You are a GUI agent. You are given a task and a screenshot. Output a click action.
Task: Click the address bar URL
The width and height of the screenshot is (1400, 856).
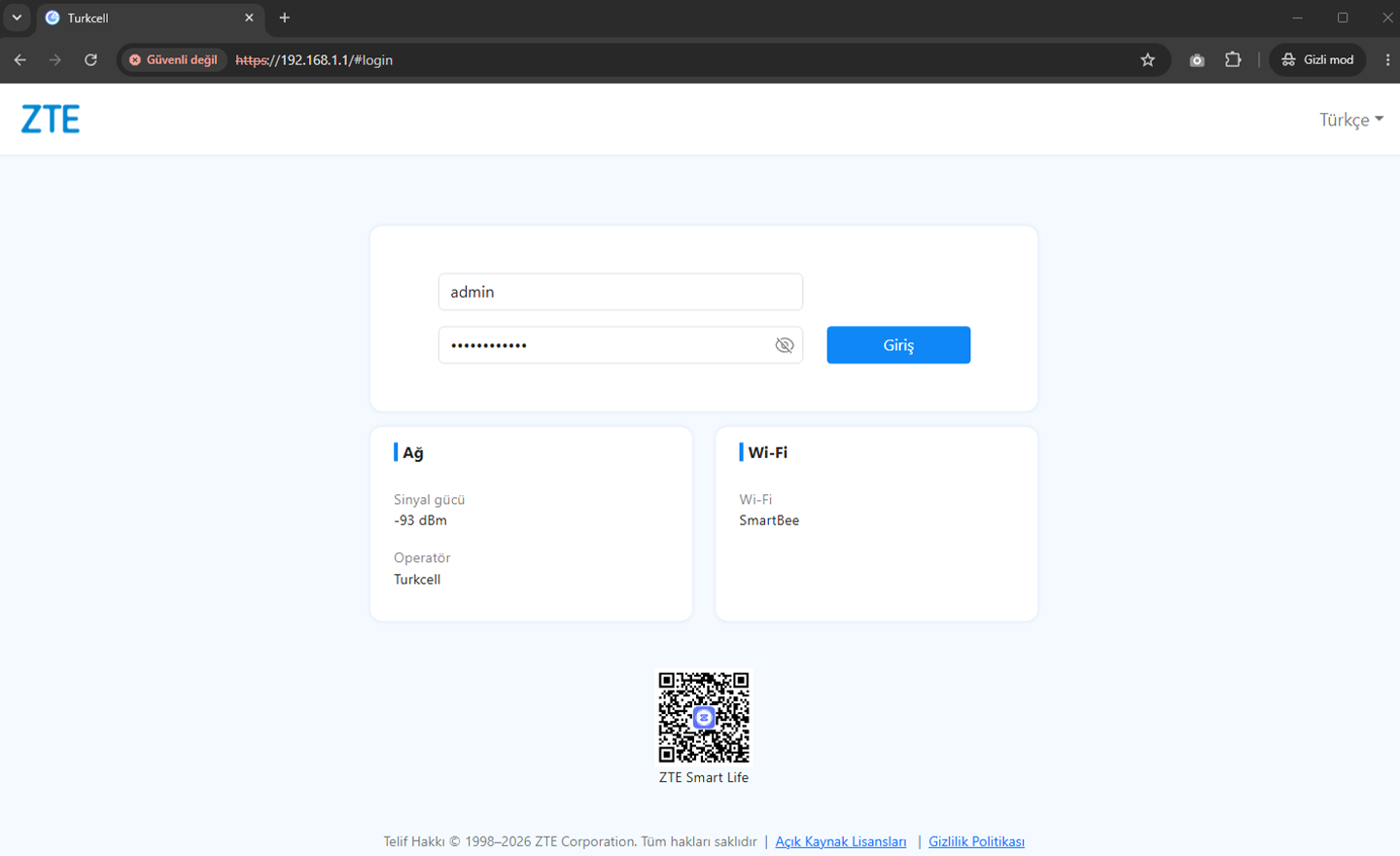pos(314,59)
